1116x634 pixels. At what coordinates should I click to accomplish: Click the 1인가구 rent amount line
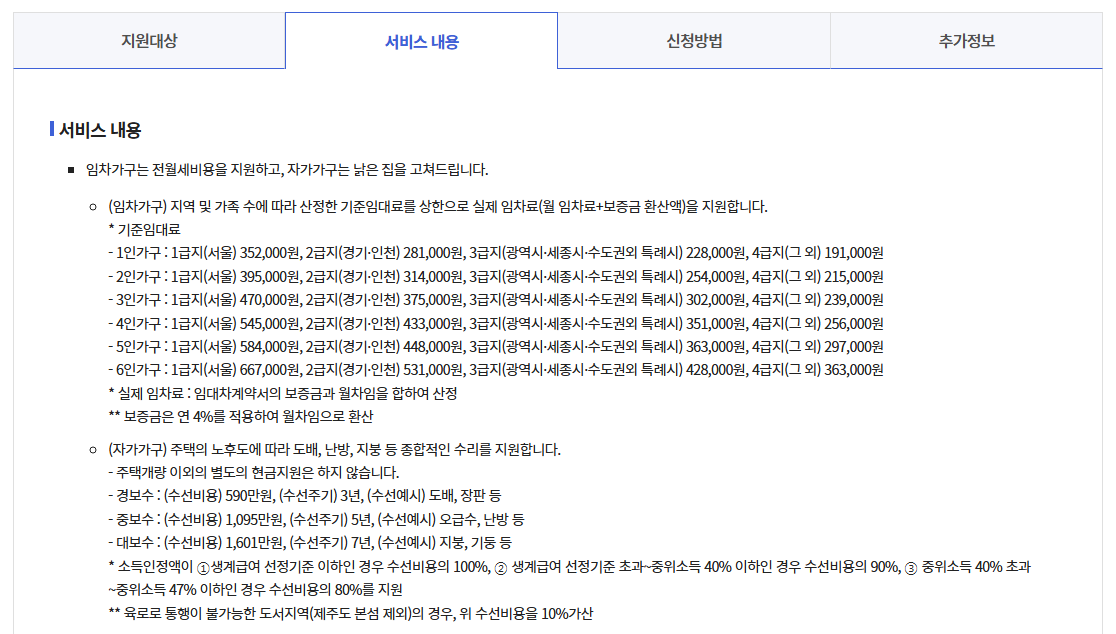(x=496, y=251)
